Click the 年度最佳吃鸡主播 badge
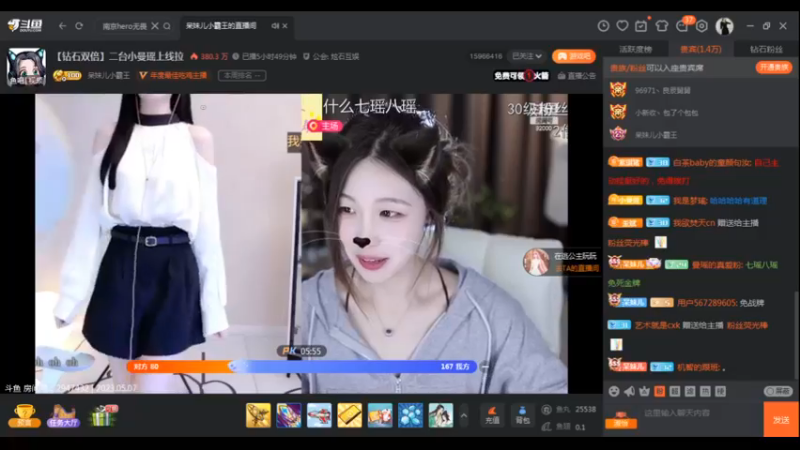Screen dimensions: 800x450 pyautogui.click(x=173, y=76)
